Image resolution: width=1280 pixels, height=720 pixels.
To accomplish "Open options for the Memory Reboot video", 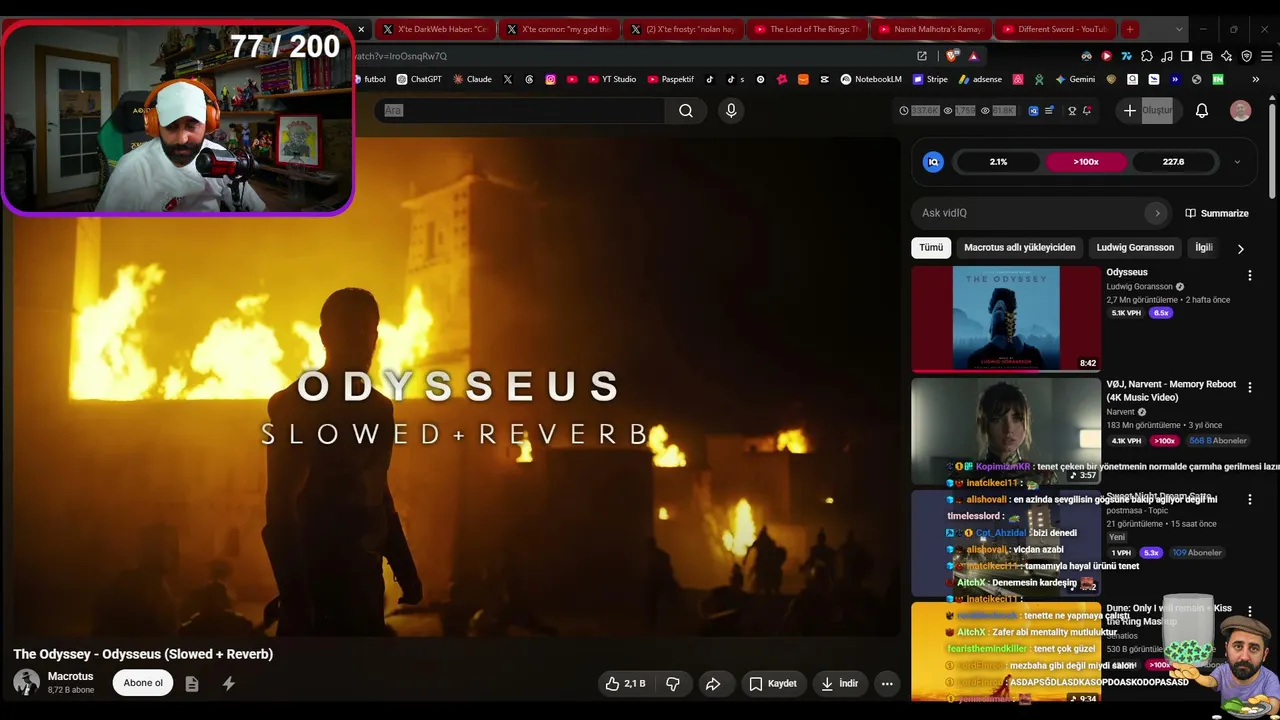I will pyautogui.click(x=1249, y=387).
